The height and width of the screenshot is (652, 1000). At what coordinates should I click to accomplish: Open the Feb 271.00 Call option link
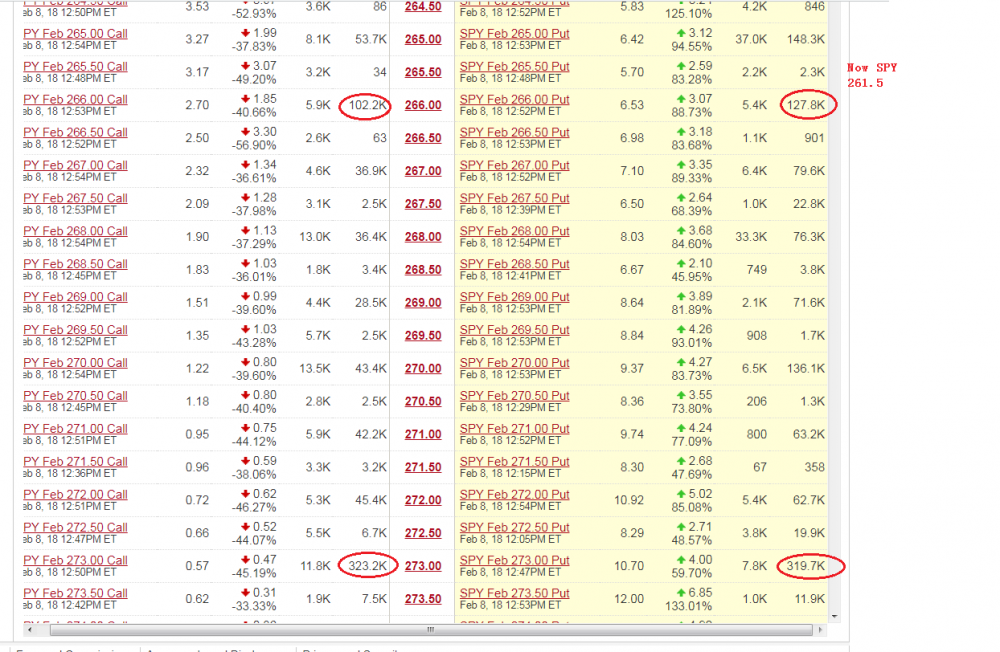pyautogui.click(x=75, y=429)
